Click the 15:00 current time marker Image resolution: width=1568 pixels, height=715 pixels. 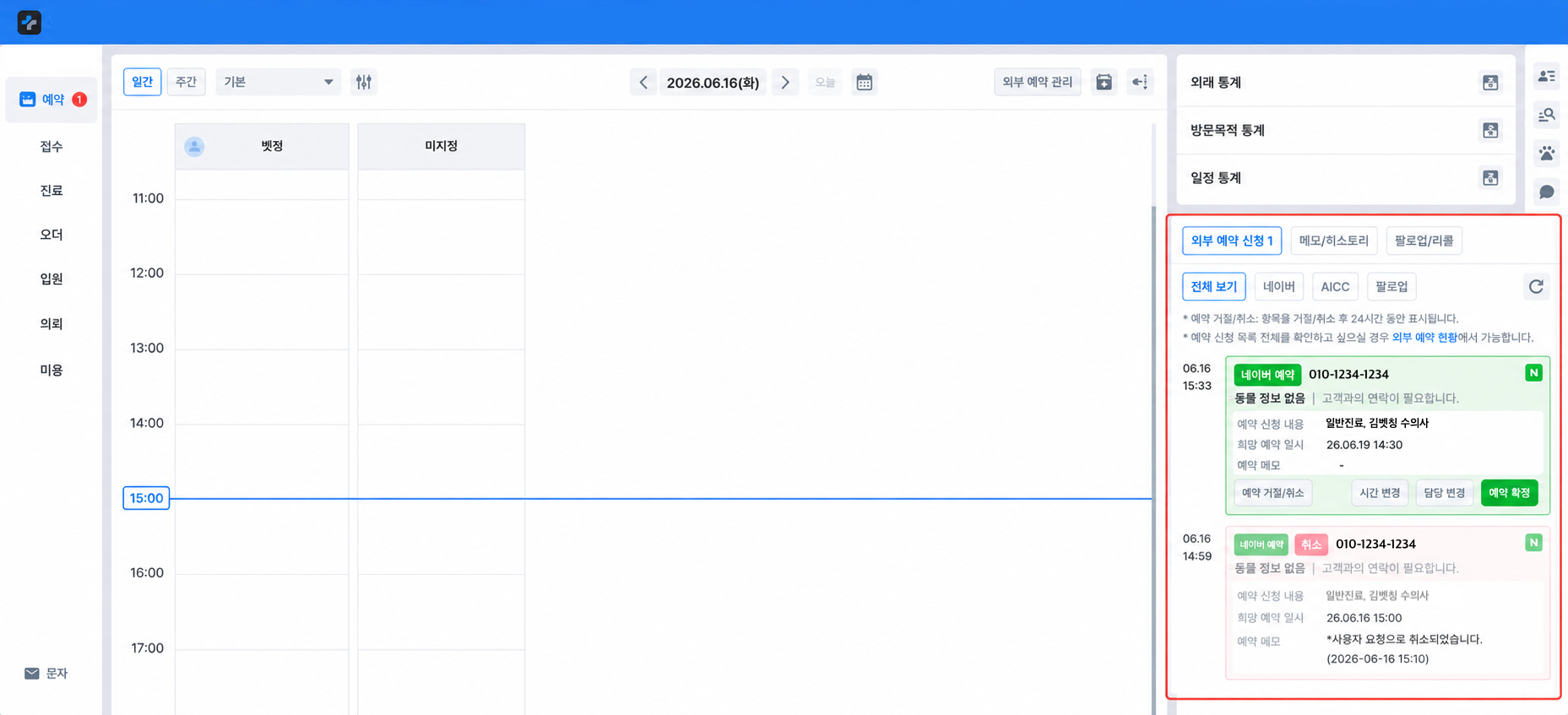146,498
